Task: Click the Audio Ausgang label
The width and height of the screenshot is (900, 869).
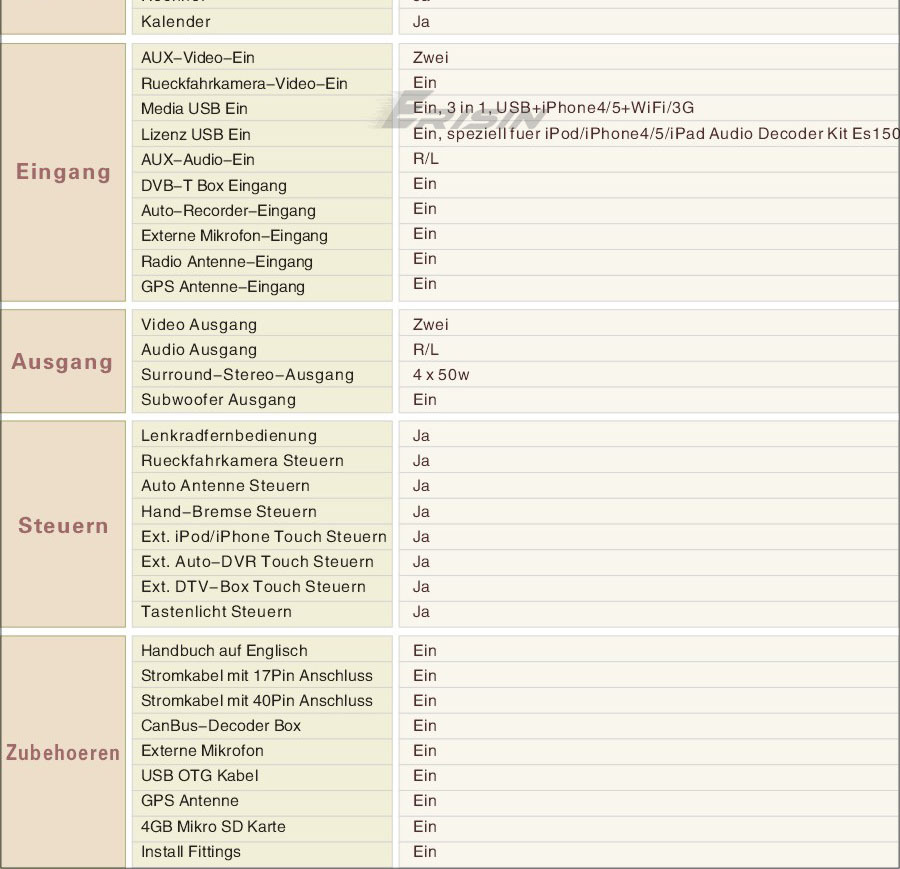Action: click(199, 350)
